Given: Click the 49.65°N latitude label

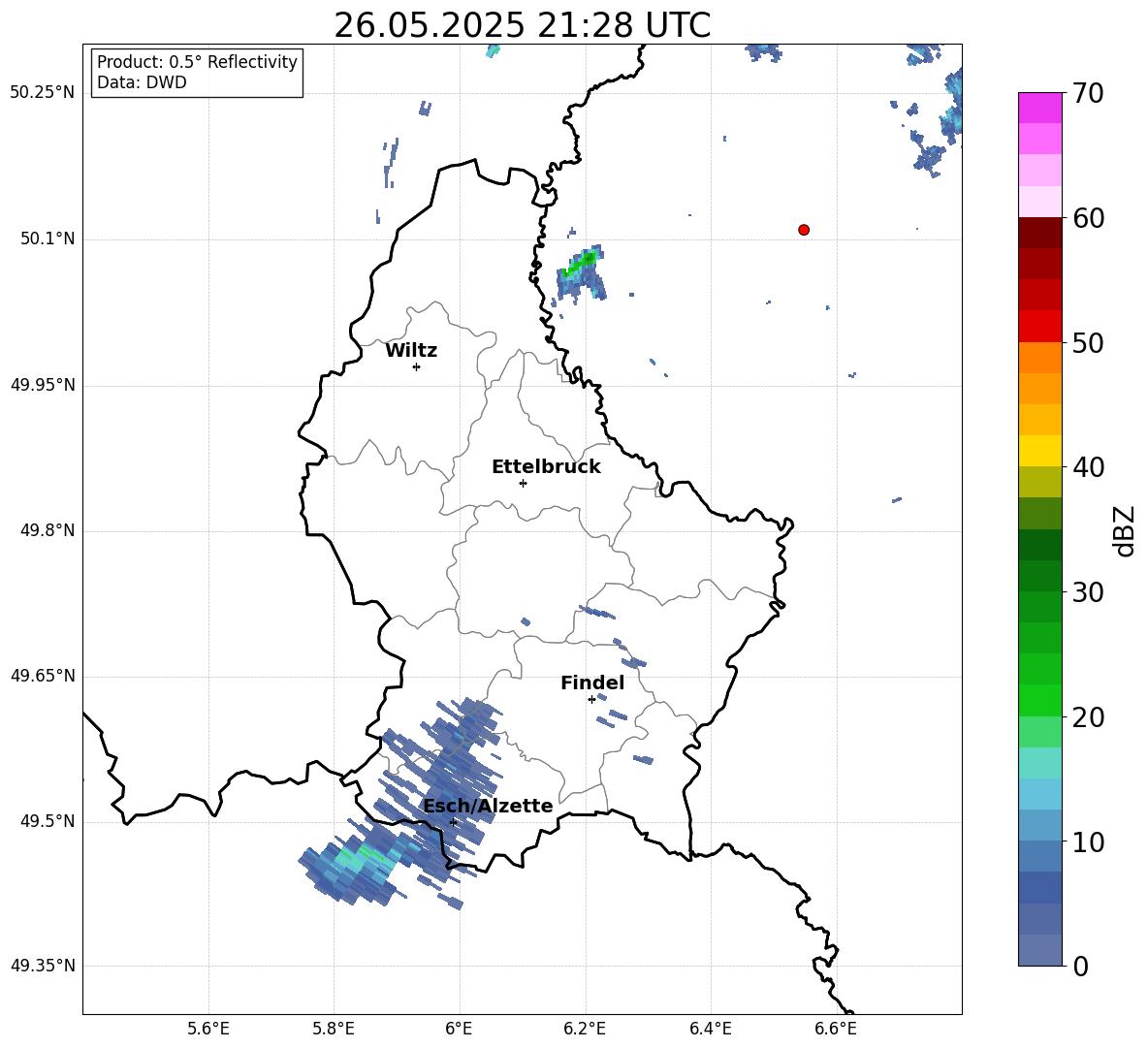Looking at the screenshot, I should coord(43,676).
